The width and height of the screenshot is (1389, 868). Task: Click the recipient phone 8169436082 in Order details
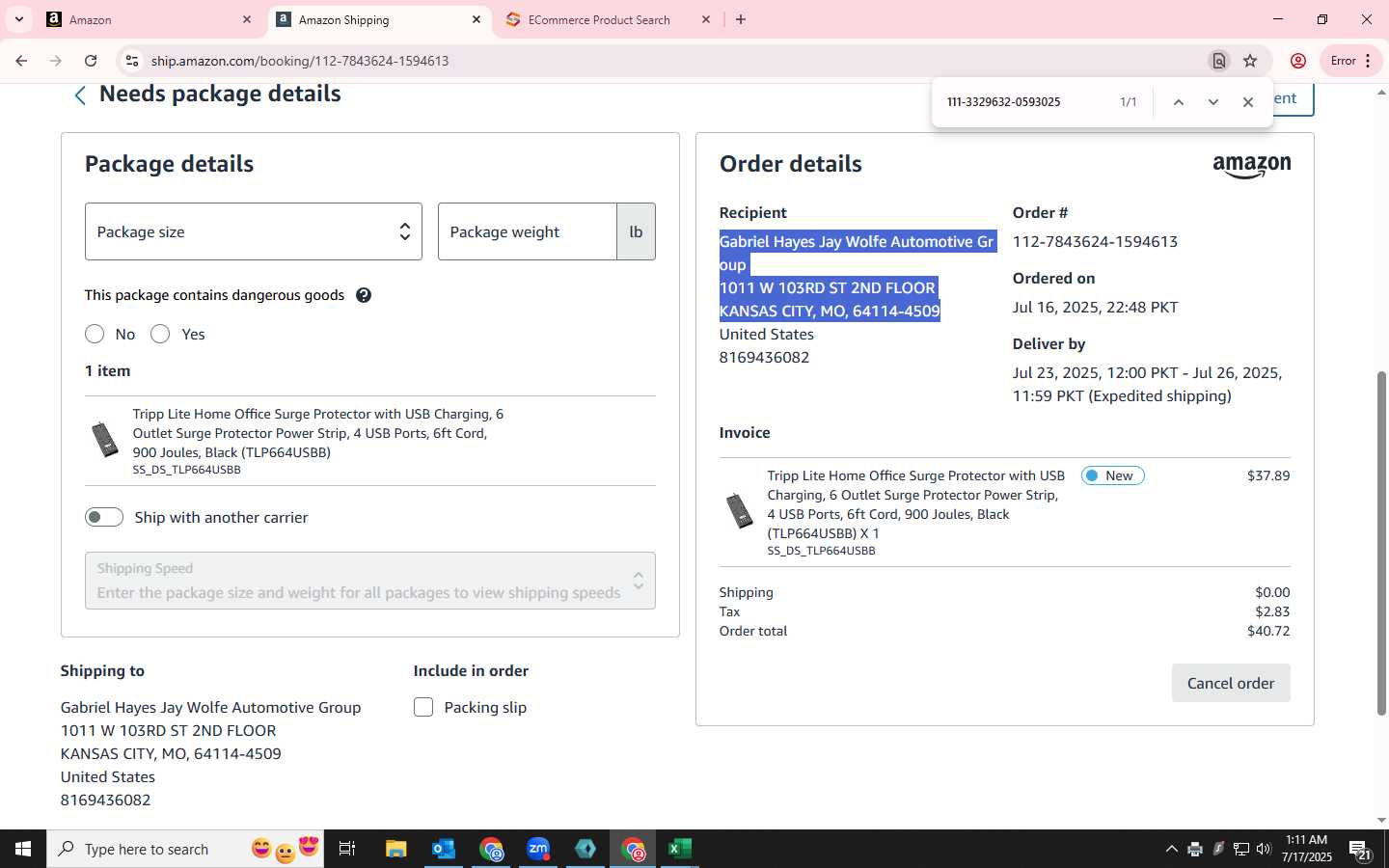(x=764, y=357)
